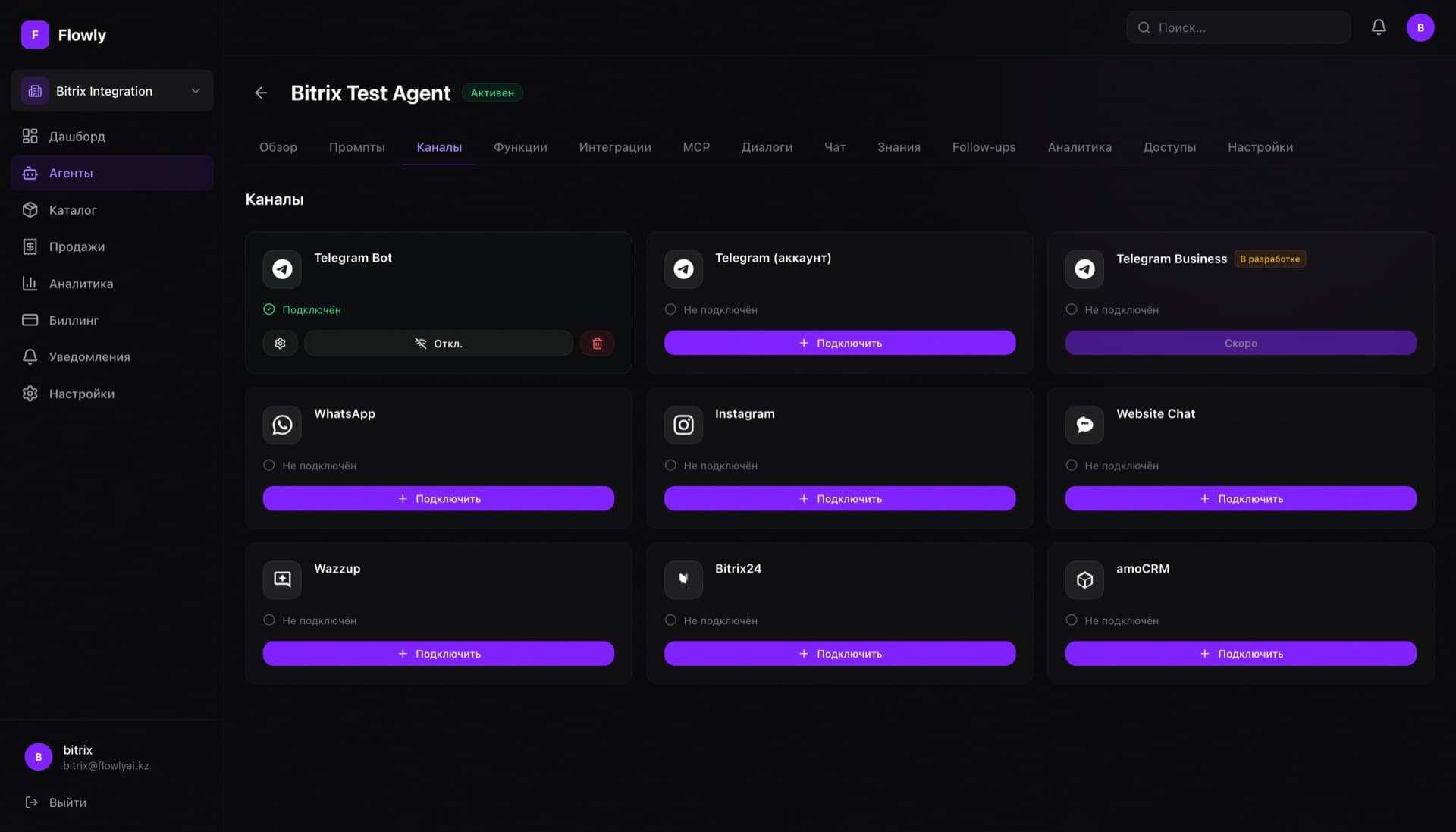Connect the Website Chat channel
The width and height of the screenshot is (1456, 832).
coord(1241,498)
